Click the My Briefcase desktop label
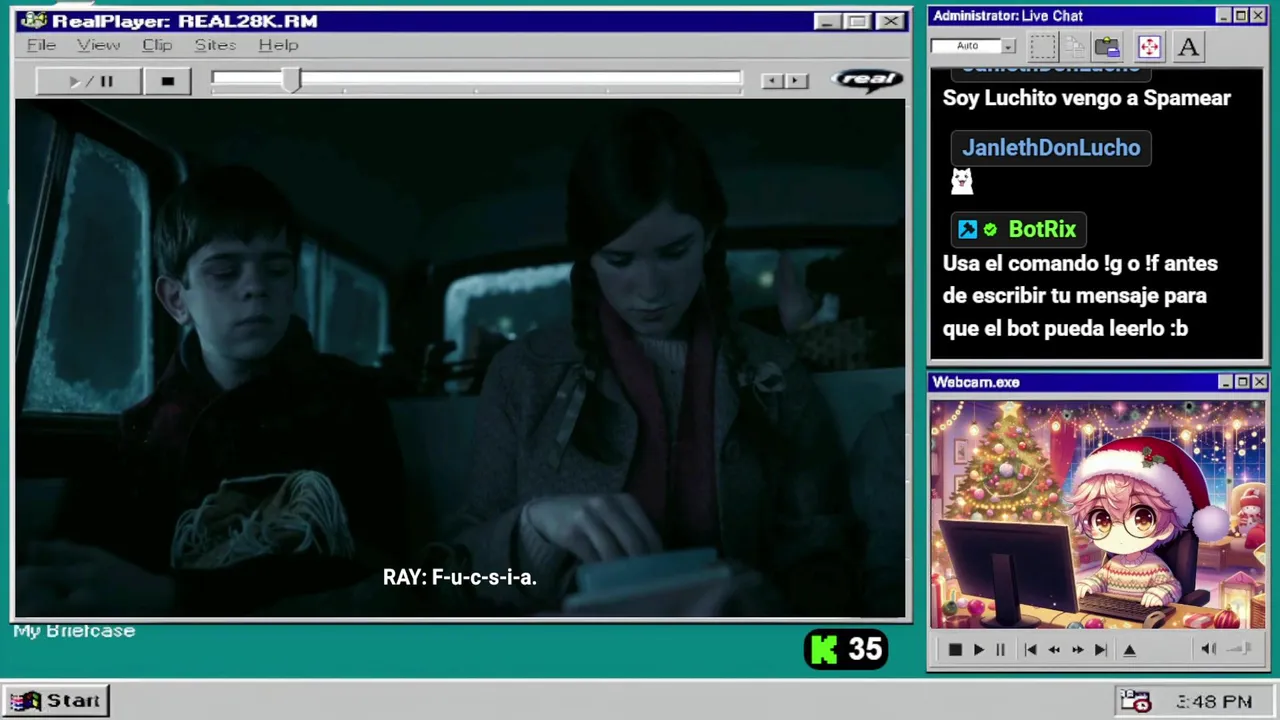 pyautogui.click(x=74, y=631)
